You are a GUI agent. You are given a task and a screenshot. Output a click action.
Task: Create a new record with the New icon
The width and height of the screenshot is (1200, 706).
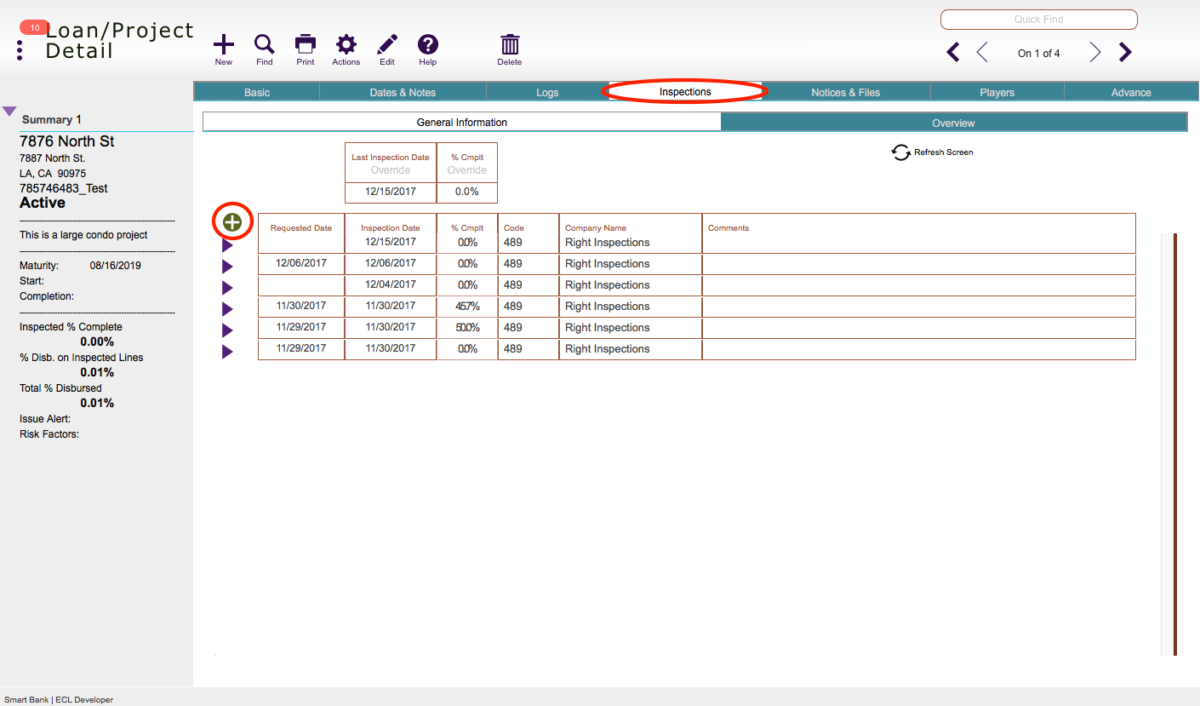point(223,45)
